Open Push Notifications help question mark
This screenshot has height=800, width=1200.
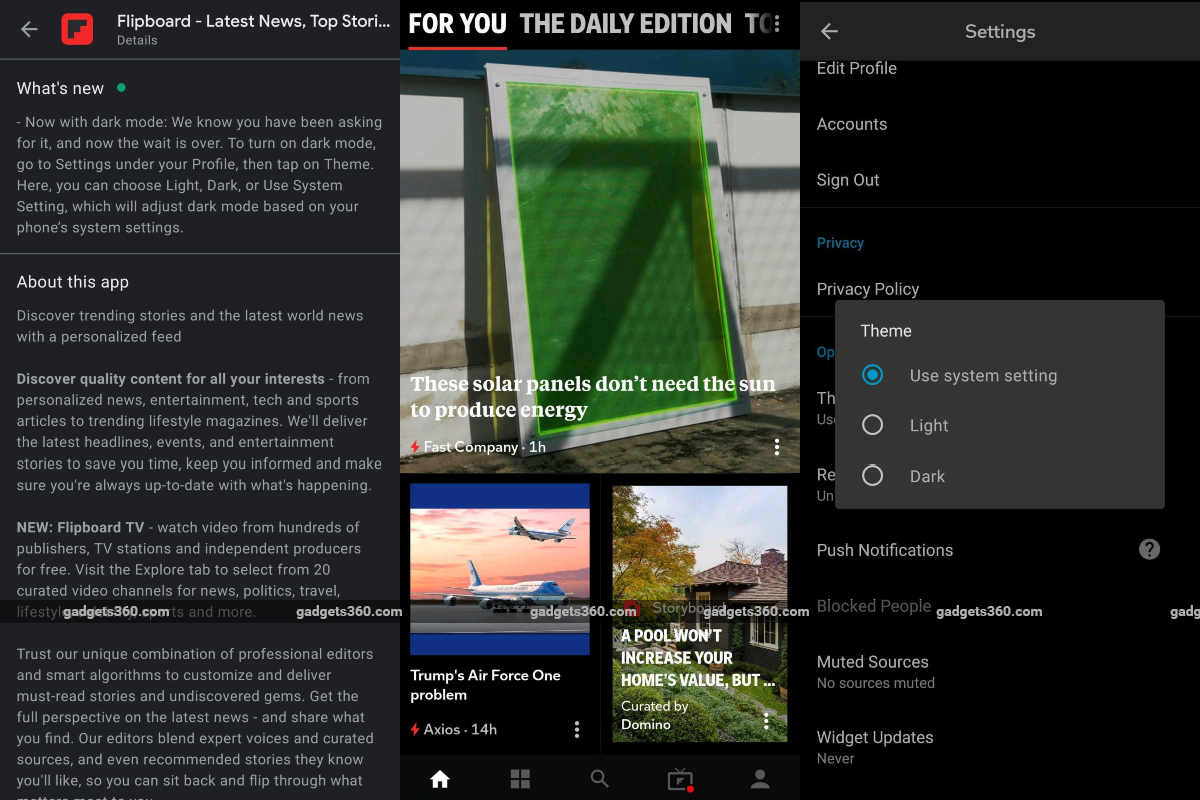tap(1149, 549)
